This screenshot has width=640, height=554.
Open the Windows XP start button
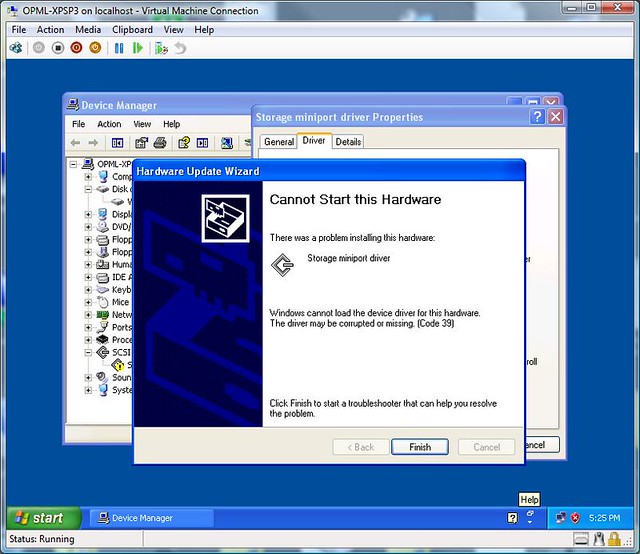[39, 518]
